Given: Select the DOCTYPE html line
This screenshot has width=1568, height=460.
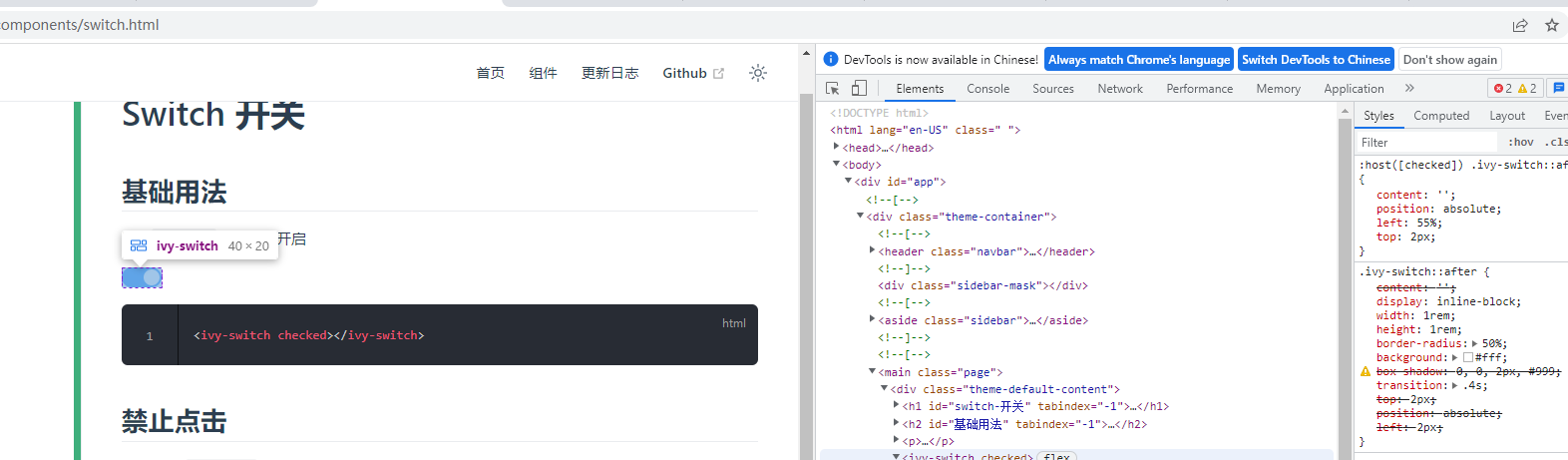Looking at the screenshot, I should [x=879, y=113].
